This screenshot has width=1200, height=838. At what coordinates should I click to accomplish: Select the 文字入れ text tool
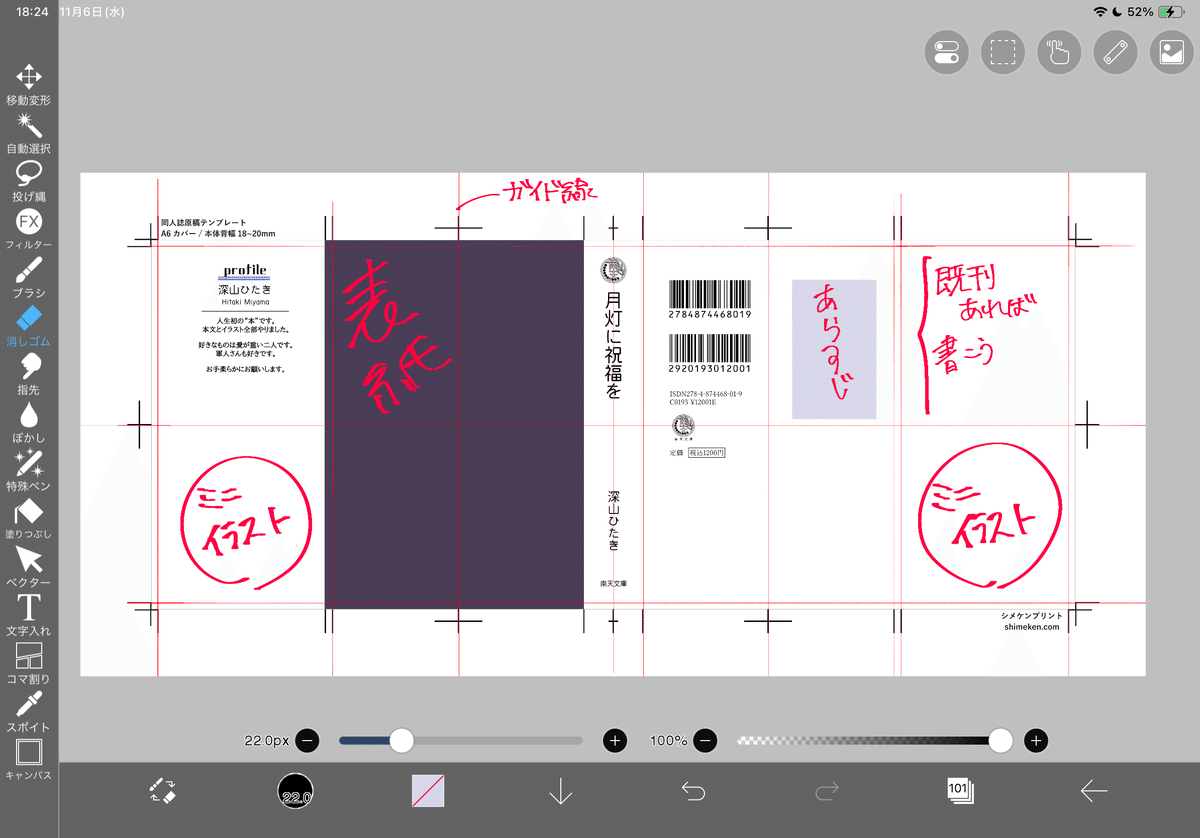(29, 615)
